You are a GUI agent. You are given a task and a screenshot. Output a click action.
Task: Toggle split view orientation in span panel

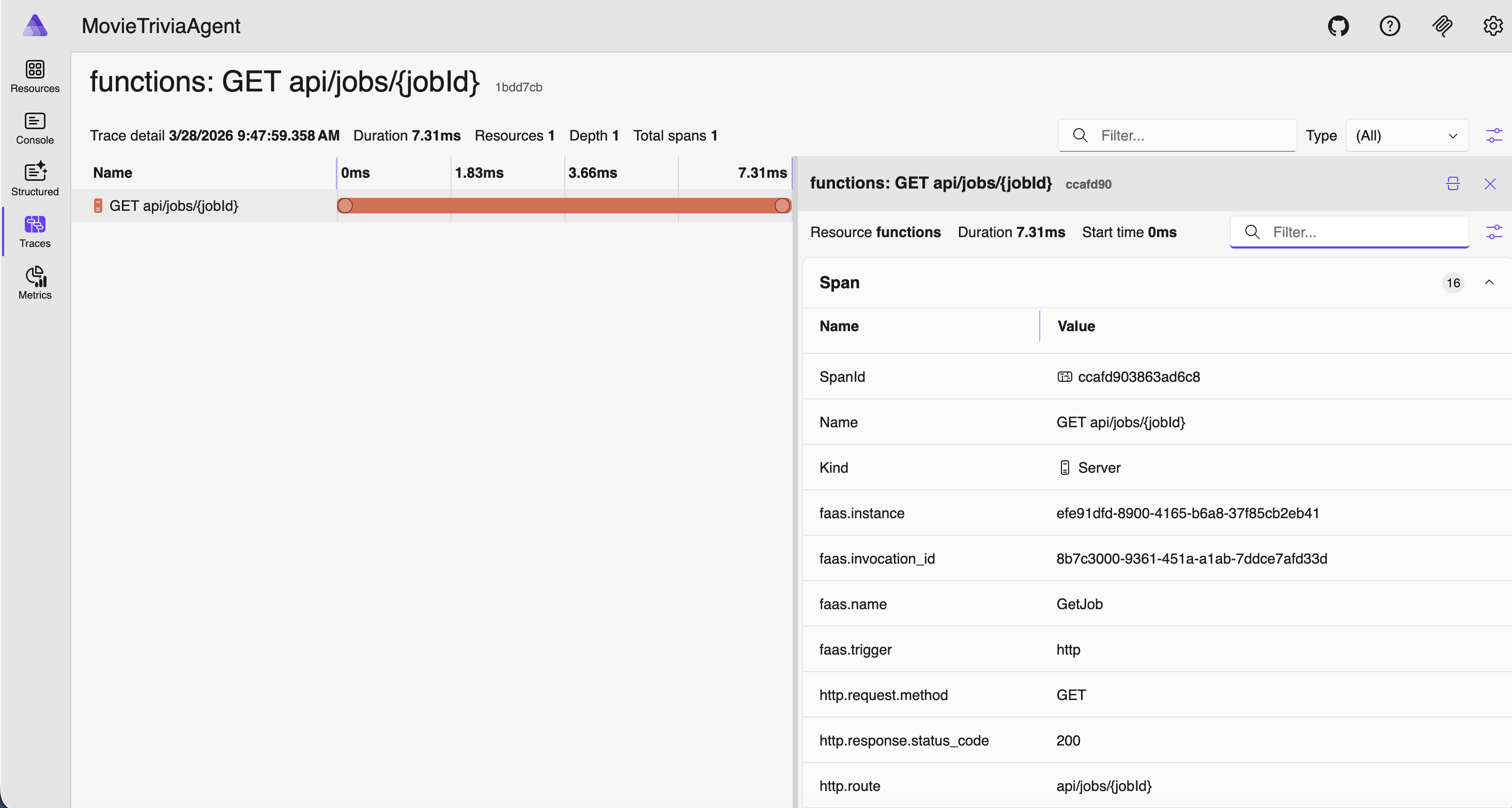click(1453, 184)
